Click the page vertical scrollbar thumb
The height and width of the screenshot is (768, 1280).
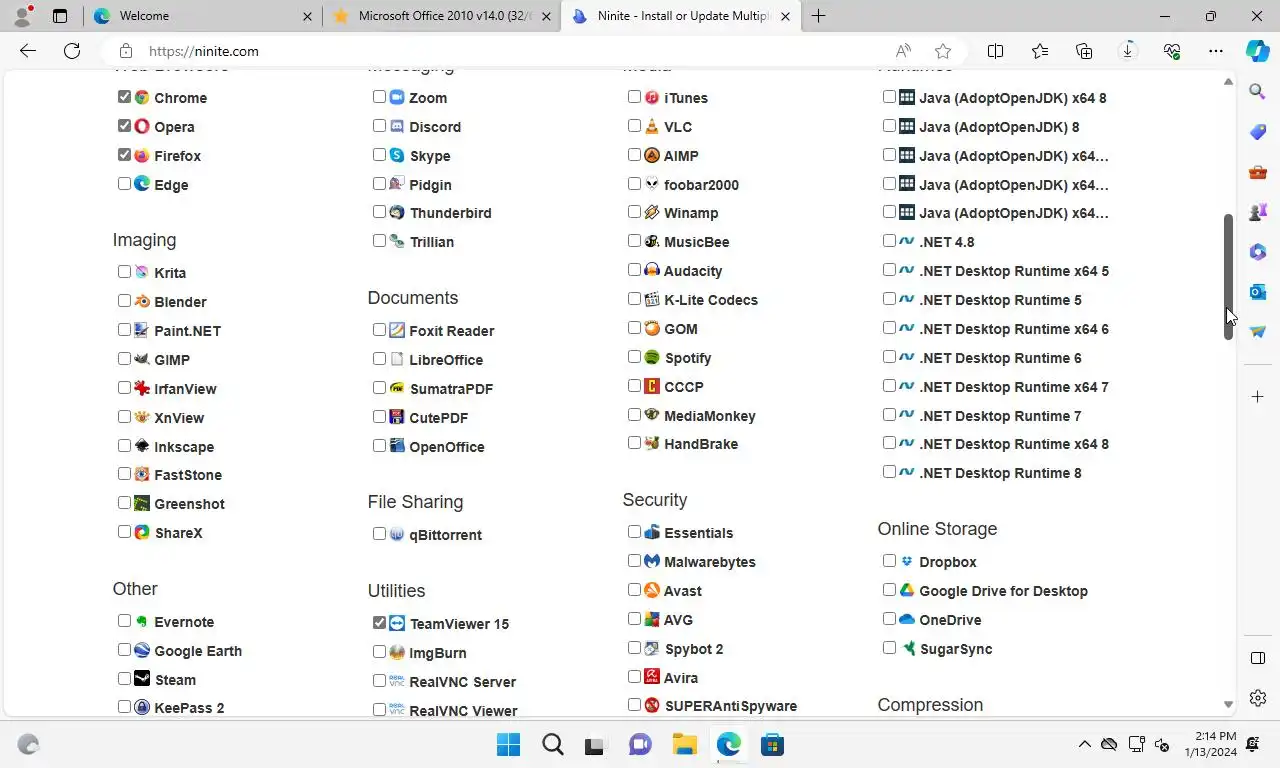(x=1229, y=276)
